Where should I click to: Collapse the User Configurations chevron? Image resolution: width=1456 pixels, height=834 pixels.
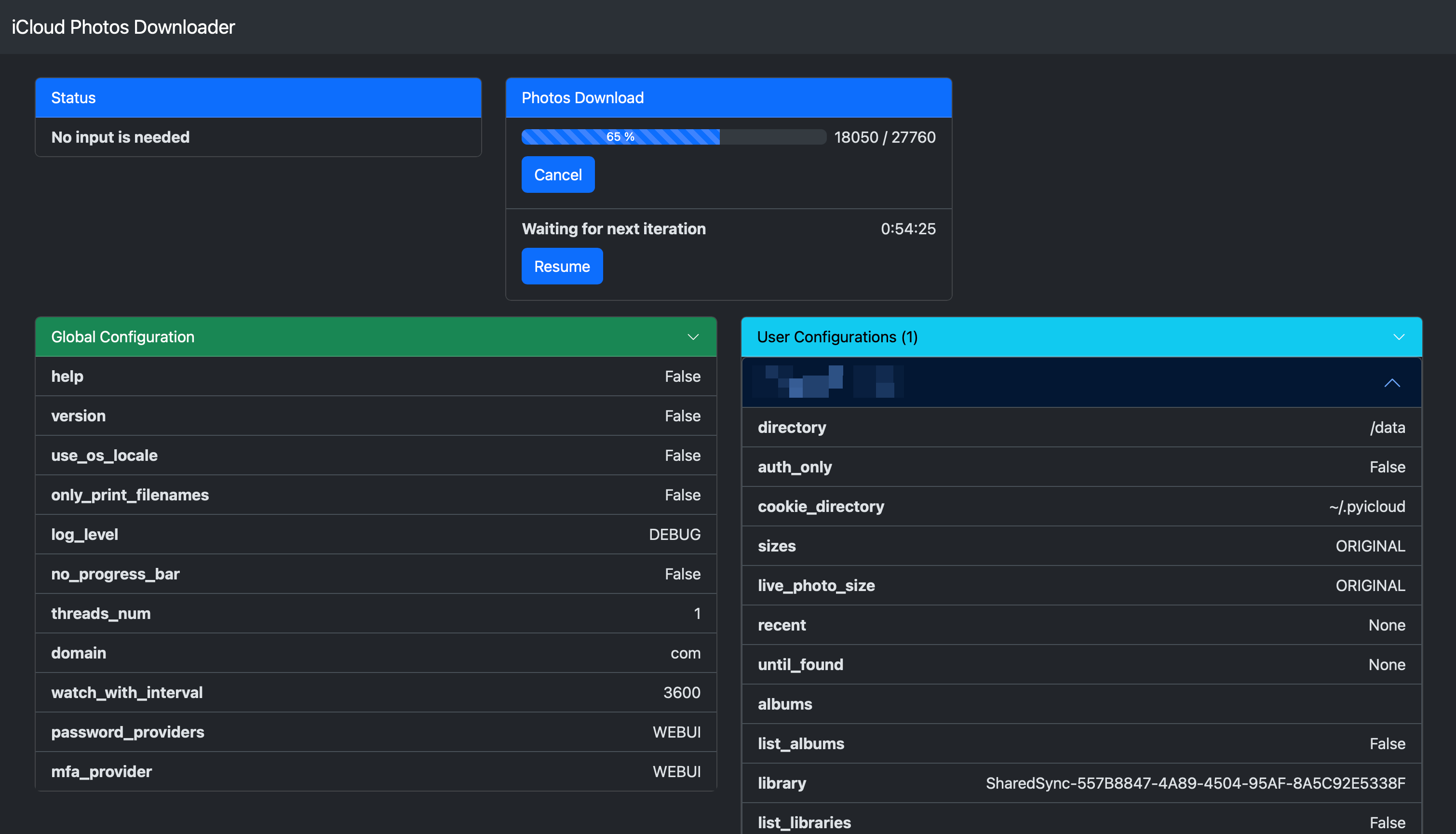pyautogui.click(x=1399, y=337)
